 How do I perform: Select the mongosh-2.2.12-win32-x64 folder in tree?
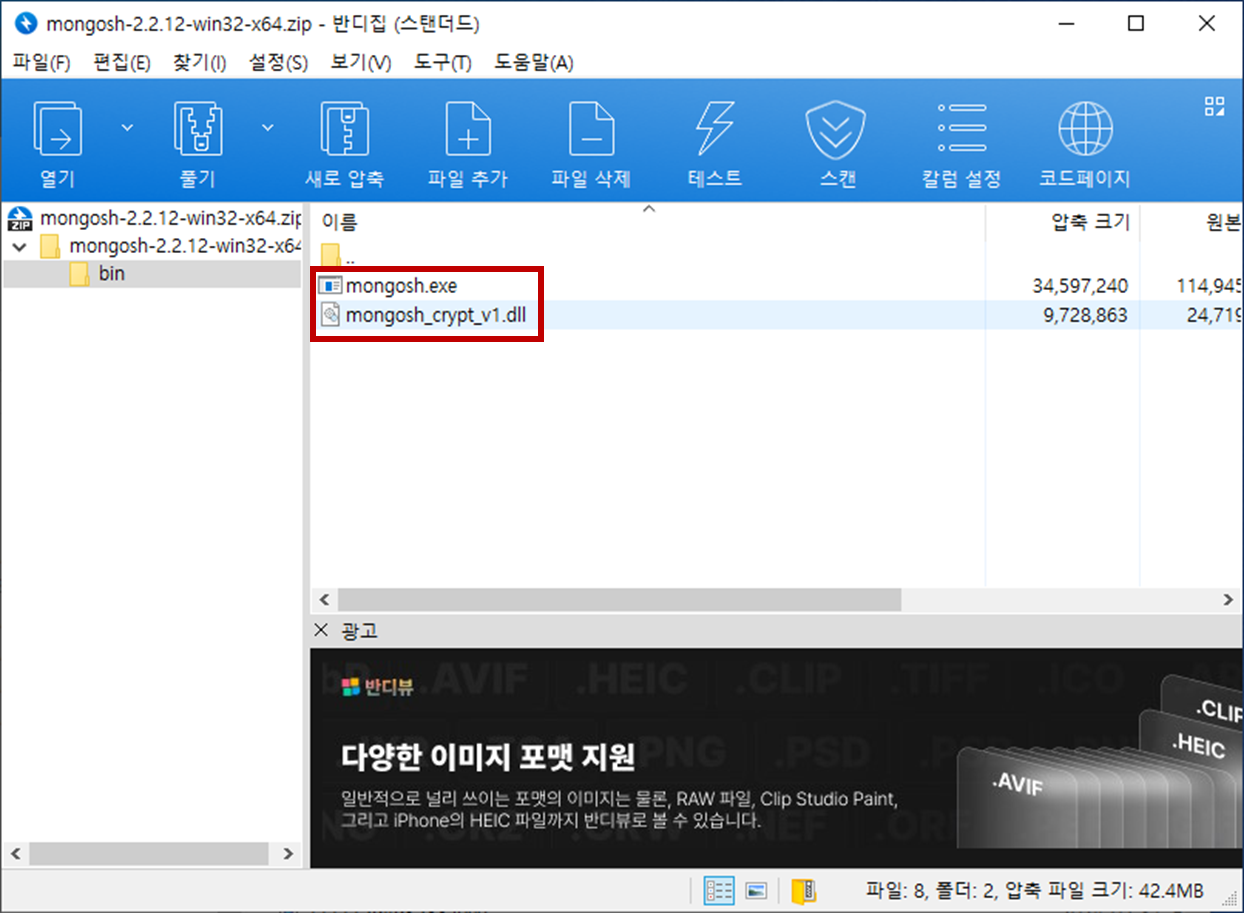click(x=185, y=246)
